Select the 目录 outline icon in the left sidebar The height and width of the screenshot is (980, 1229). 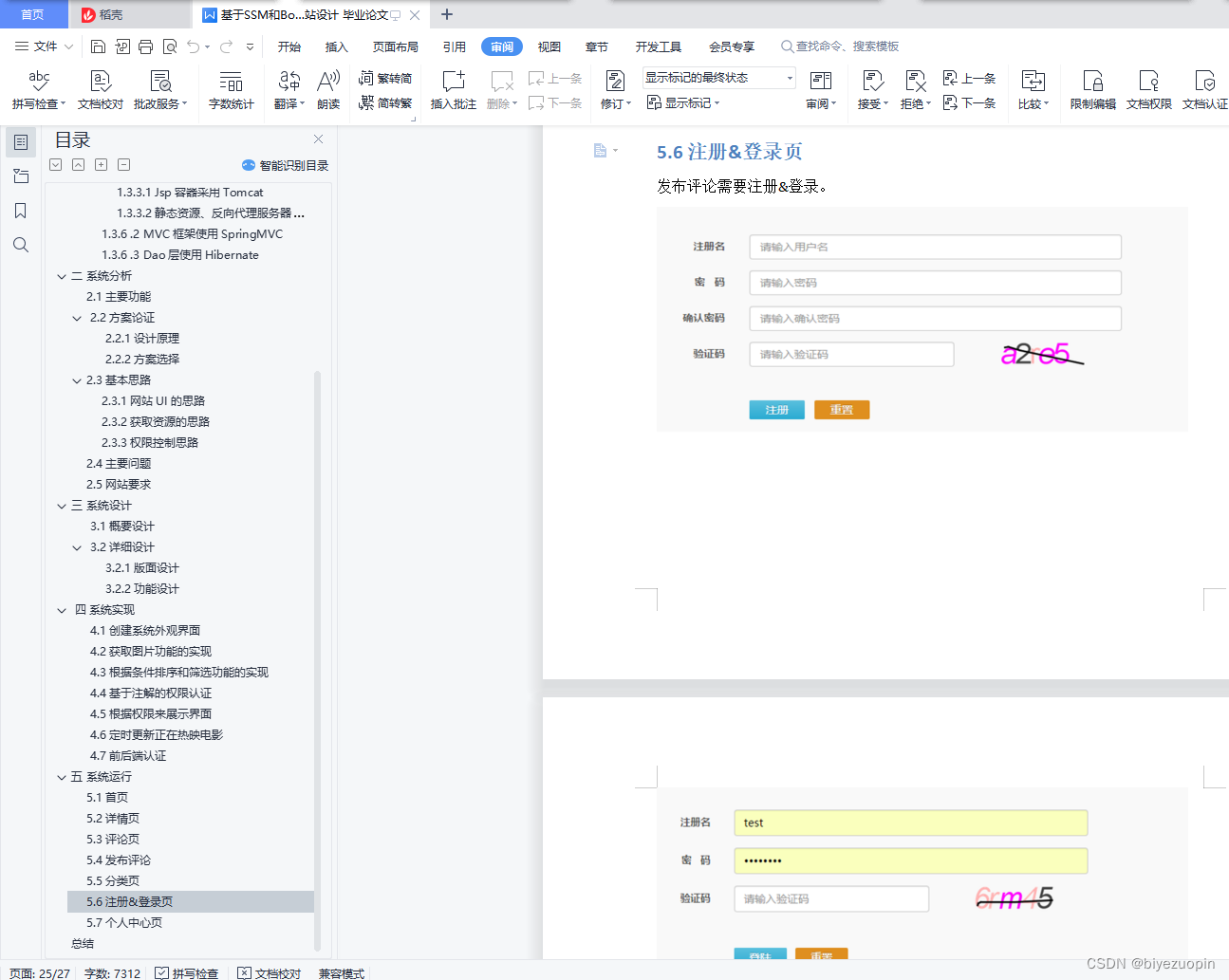click(21, 142)
